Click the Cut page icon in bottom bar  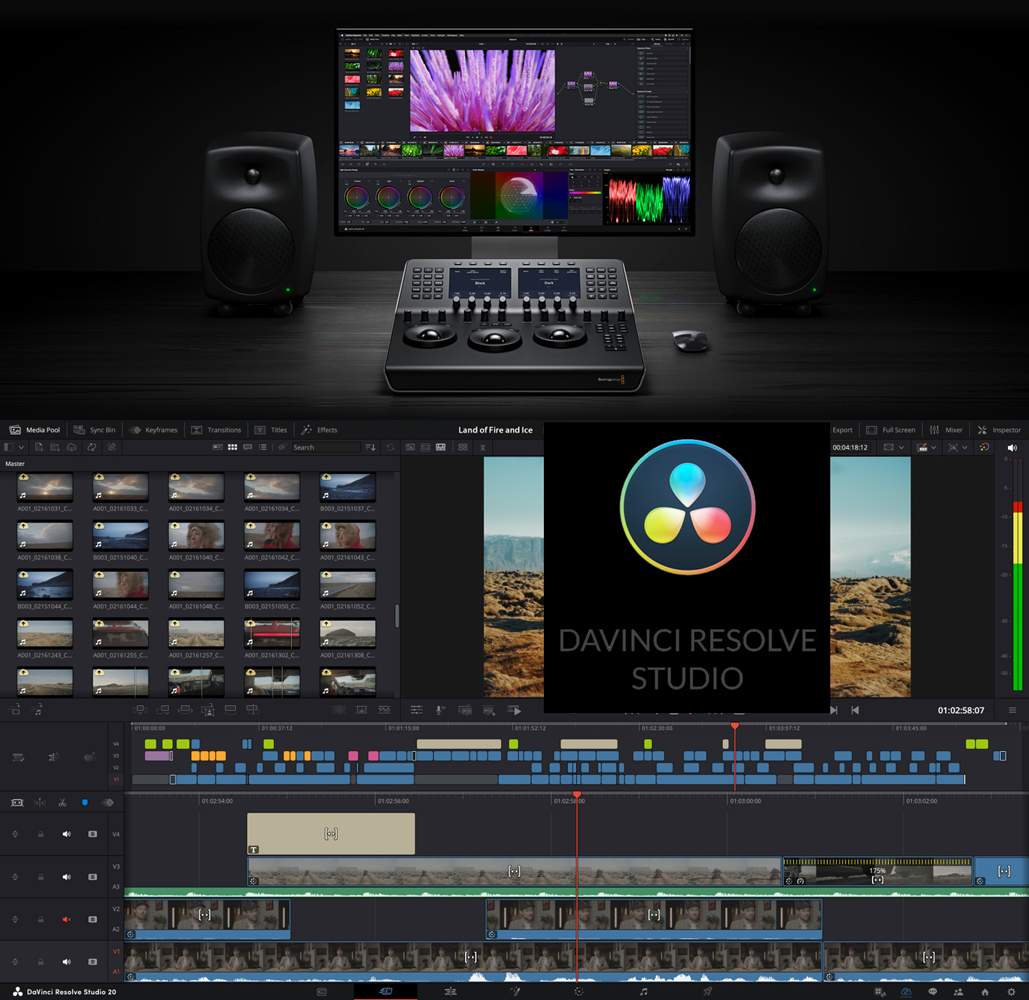coord(386,991)
